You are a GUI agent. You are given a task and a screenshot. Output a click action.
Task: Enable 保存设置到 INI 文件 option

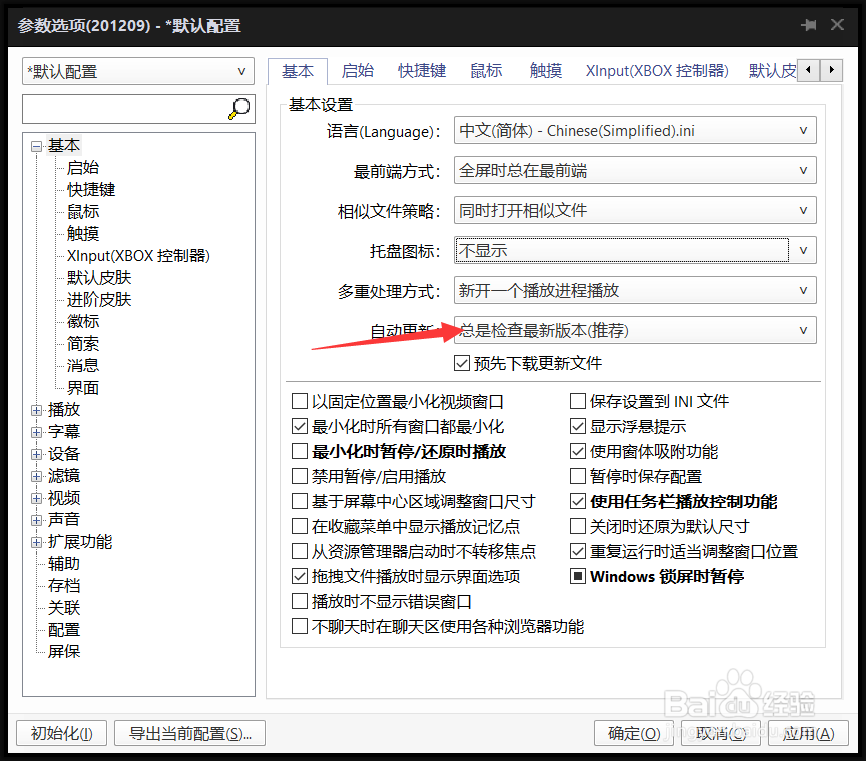pyautogui.click(x=578, y=401)
